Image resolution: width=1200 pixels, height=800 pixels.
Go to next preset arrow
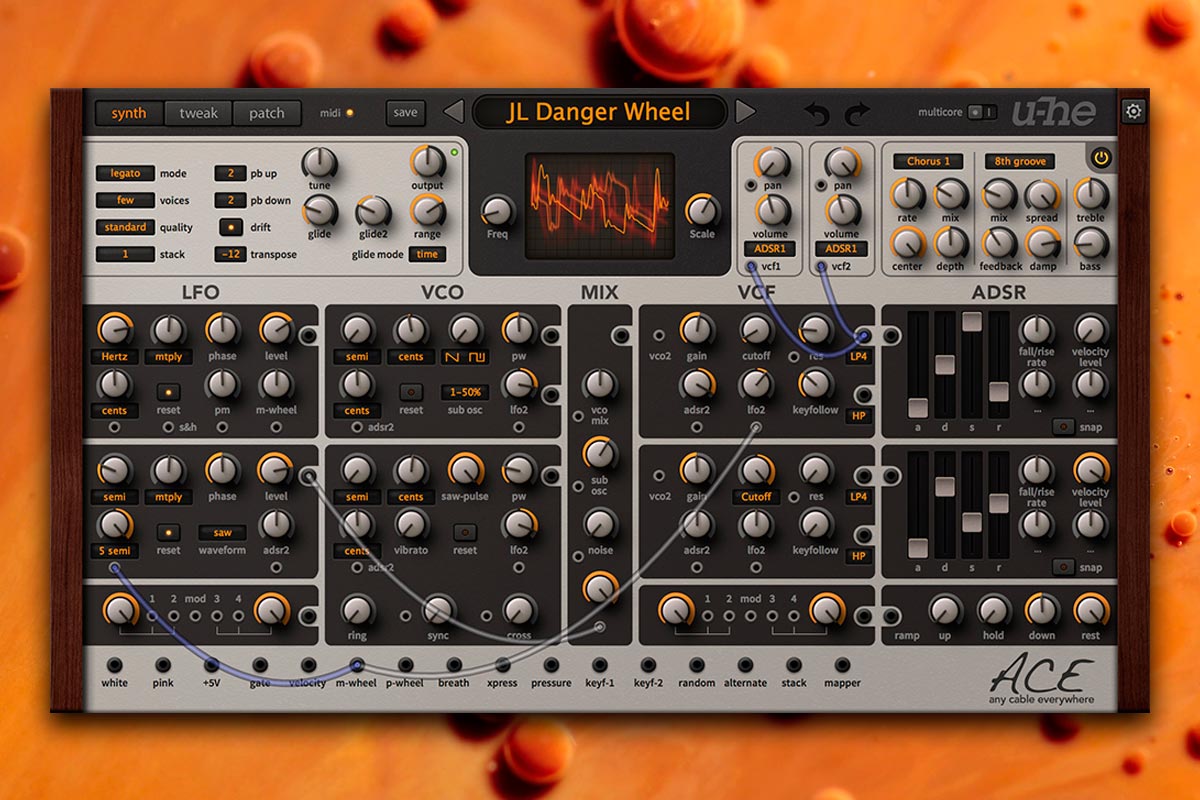[x=745, y=112]
